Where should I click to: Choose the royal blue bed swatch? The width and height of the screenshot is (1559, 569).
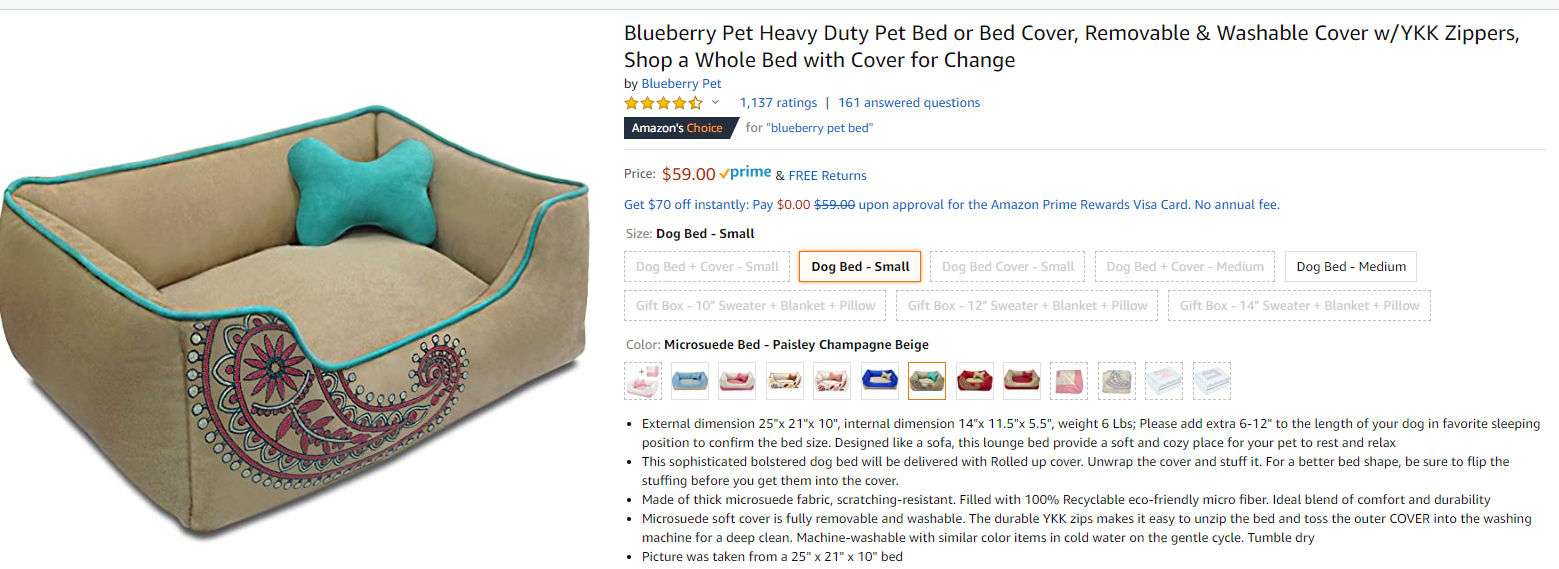(x=880, y=381)
